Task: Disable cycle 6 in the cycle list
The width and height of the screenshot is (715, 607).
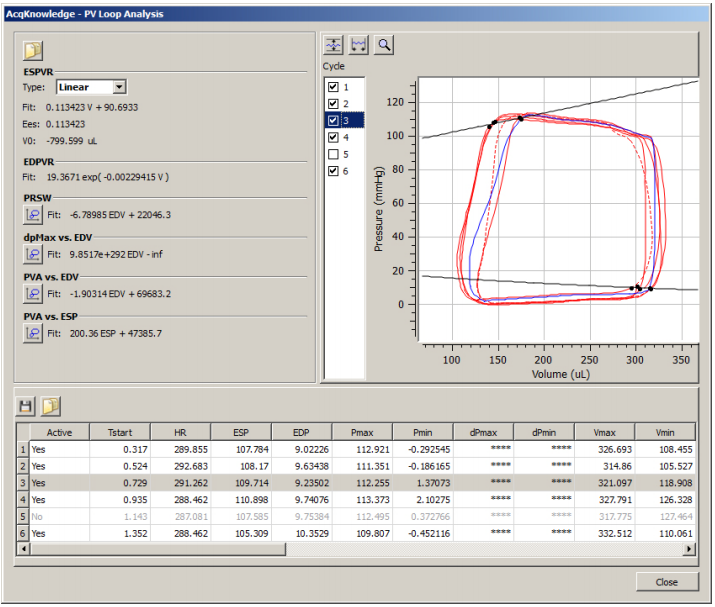Action: tap(334, 172)
